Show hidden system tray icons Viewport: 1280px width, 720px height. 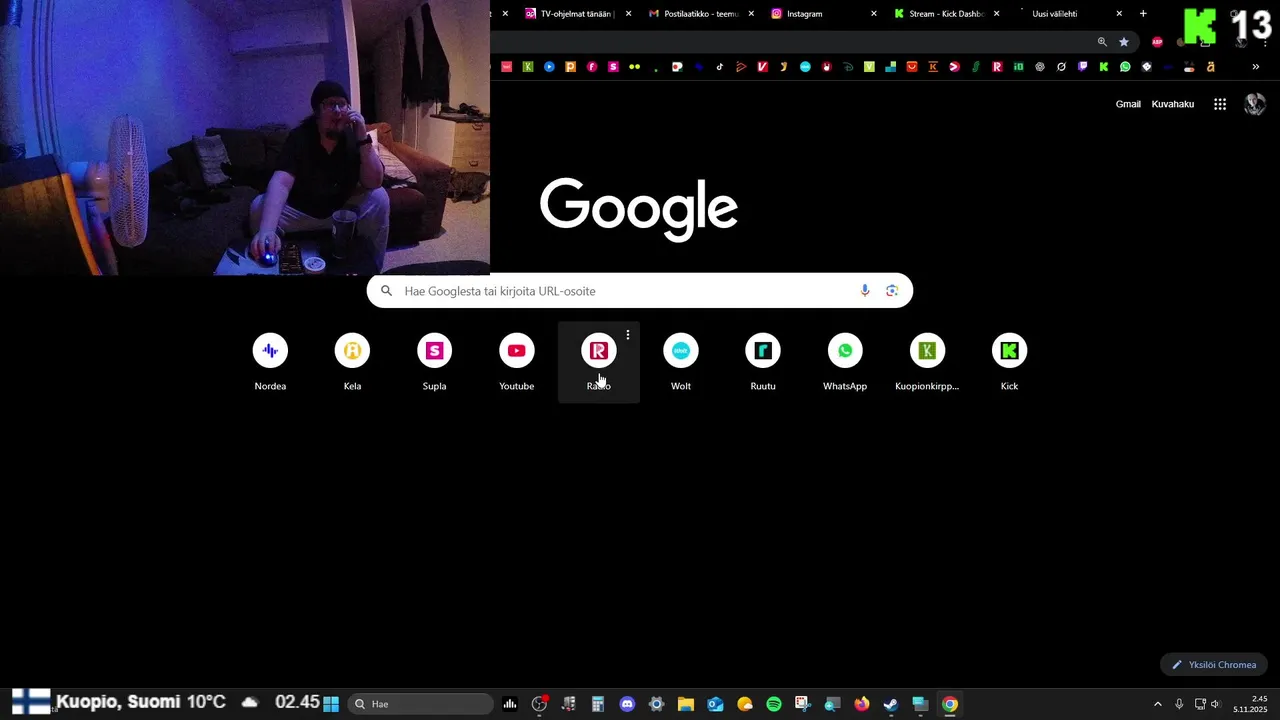pos(1158,704)
